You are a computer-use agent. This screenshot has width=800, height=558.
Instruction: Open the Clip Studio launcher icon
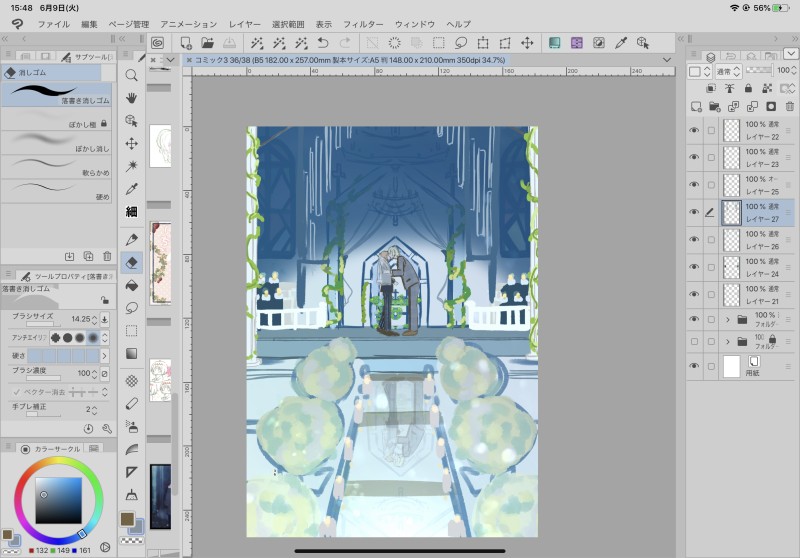[158, 43]
